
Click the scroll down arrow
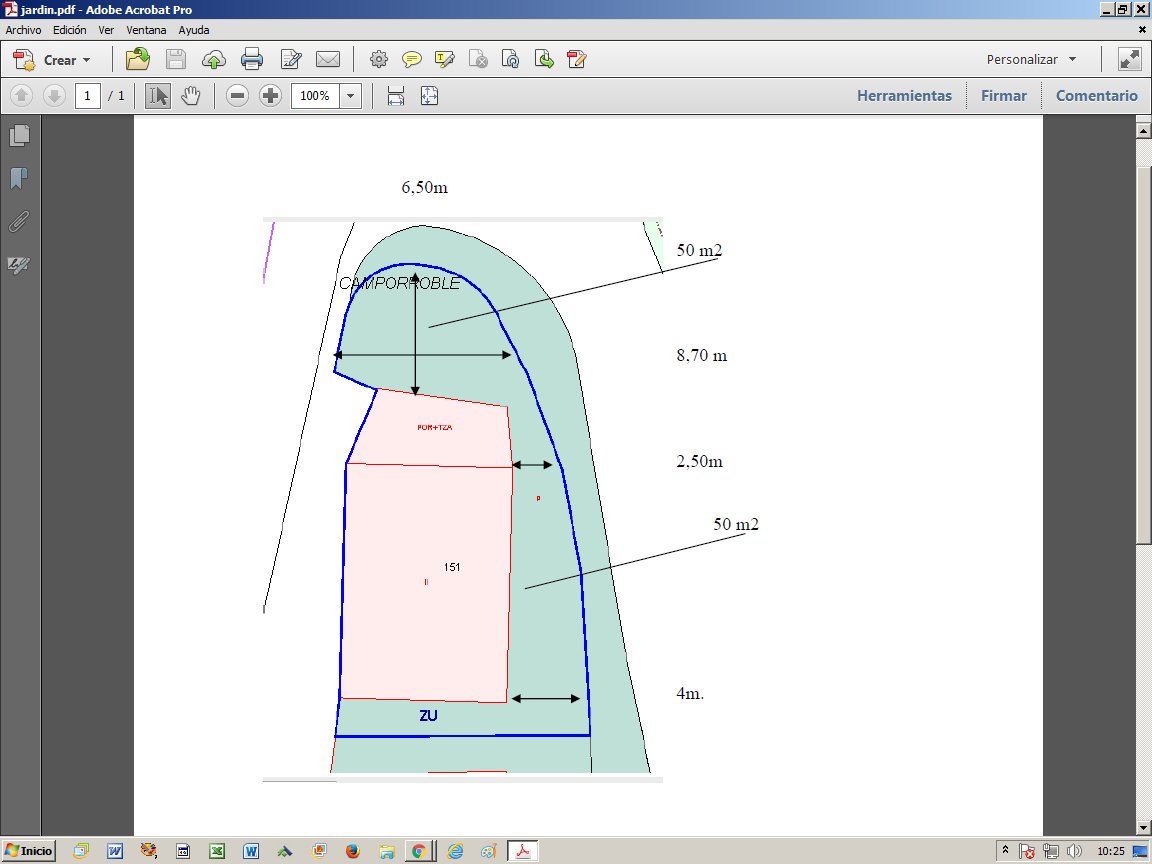coord(1143,828)
